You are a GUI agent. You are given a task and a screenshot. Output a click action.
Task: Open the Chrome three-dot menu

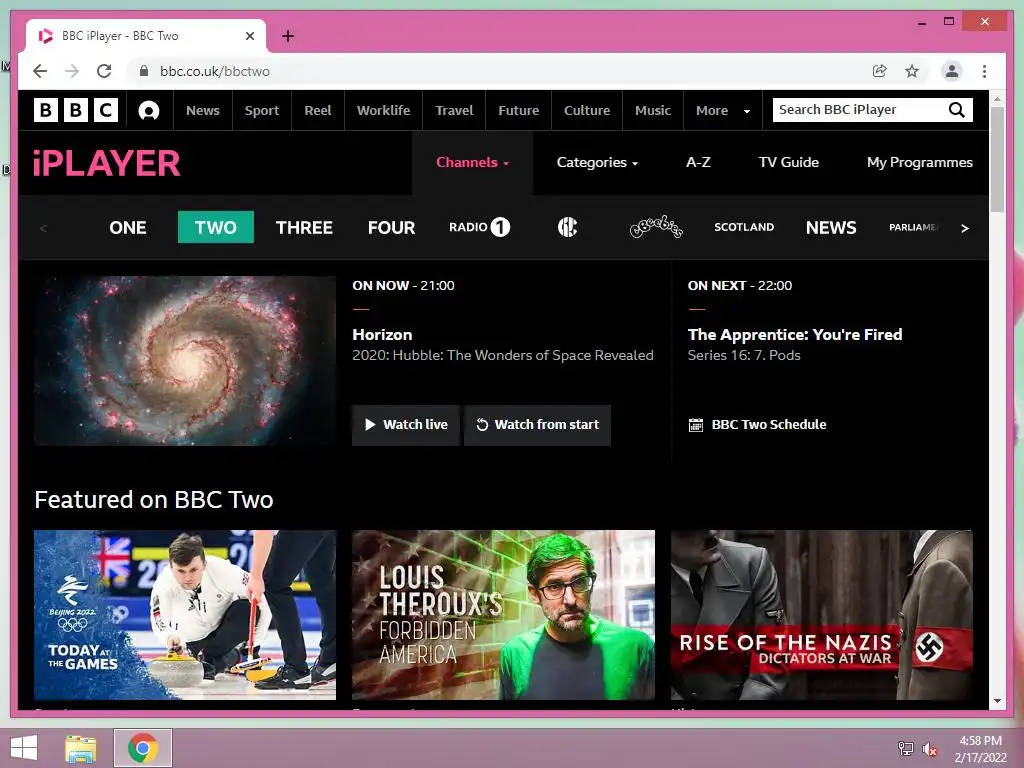[x=984, y=71]
